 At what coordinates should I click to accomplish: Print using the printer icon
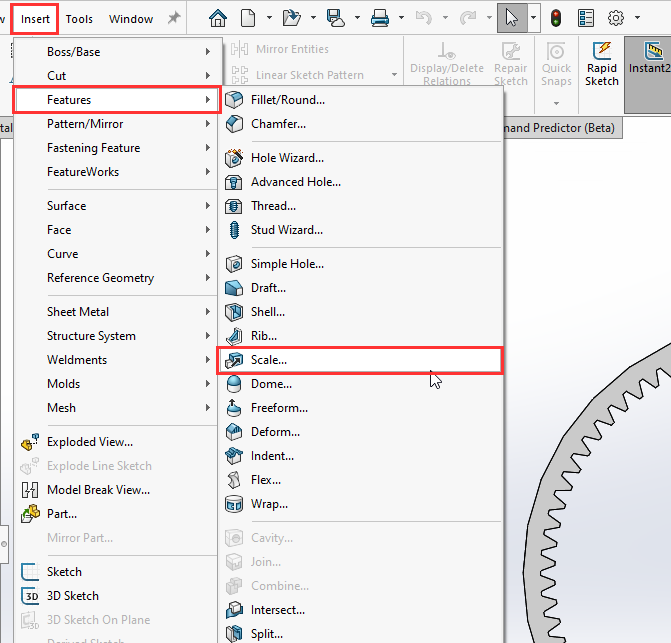tap(380, 18)
